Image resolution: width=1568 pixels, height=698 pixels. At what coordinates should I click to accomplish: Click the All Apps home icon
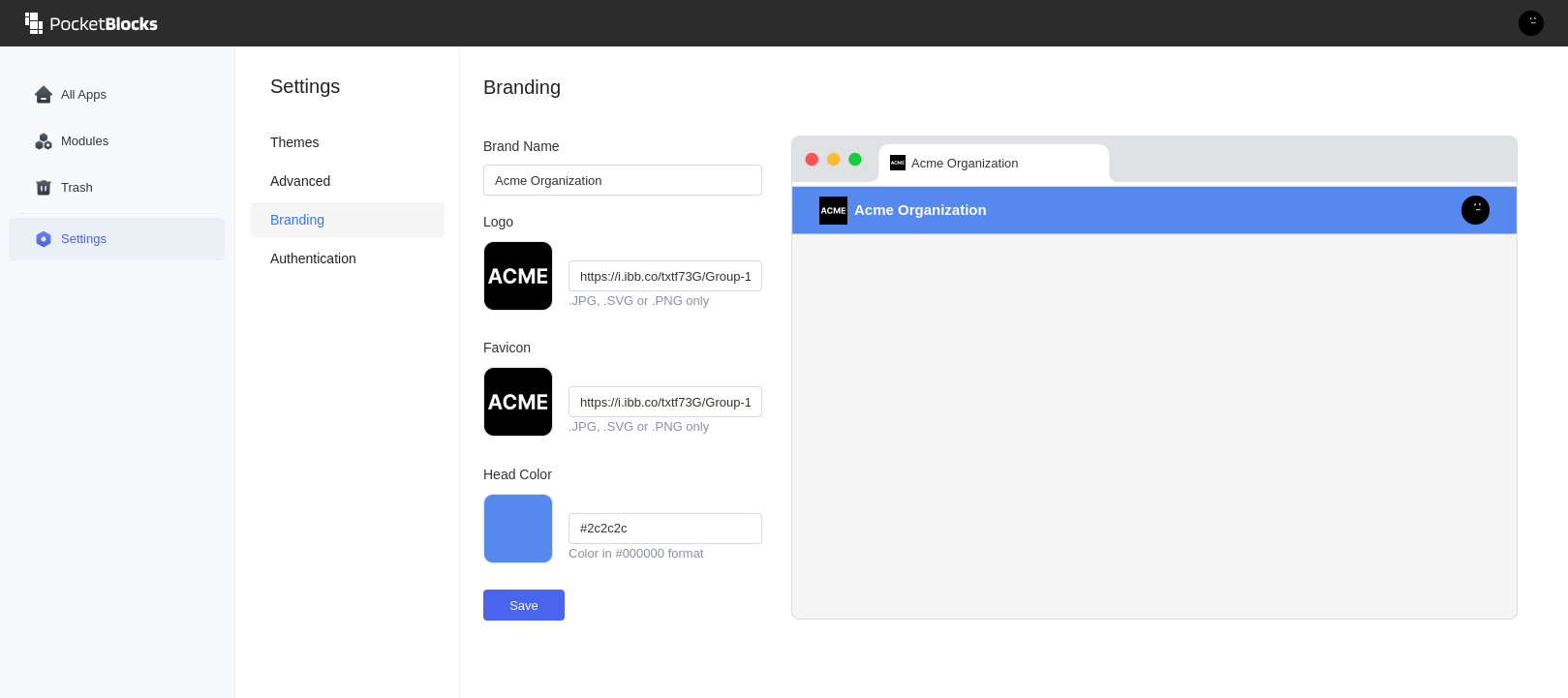pos(44,95)
